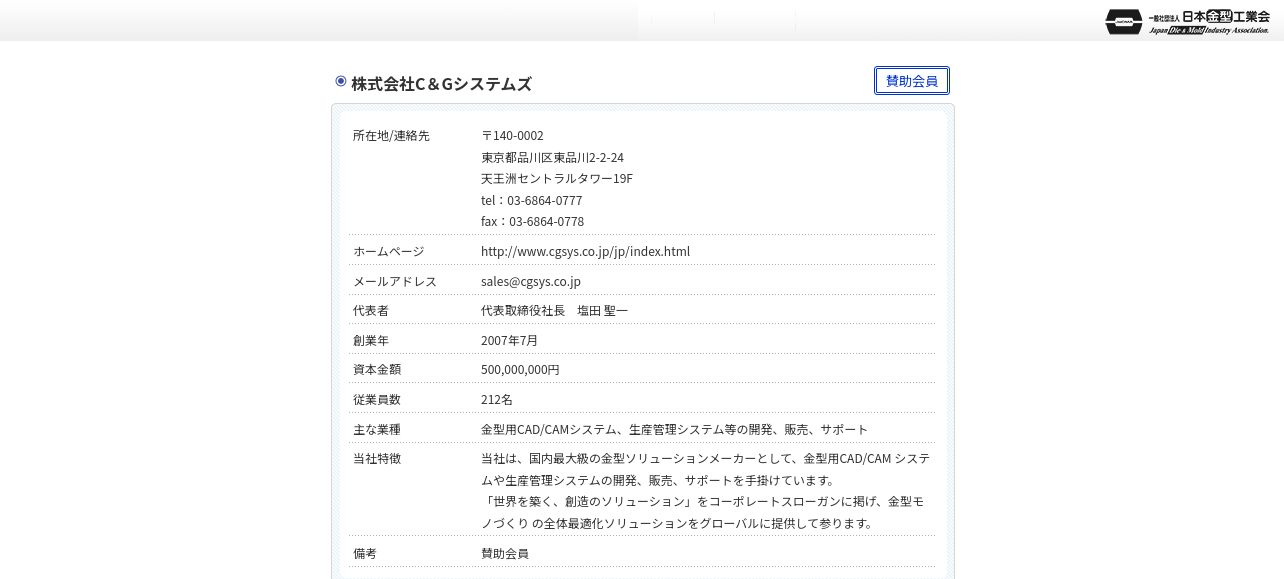Click the 代表者 row label
1284x579 pixels.
[371, 311]
